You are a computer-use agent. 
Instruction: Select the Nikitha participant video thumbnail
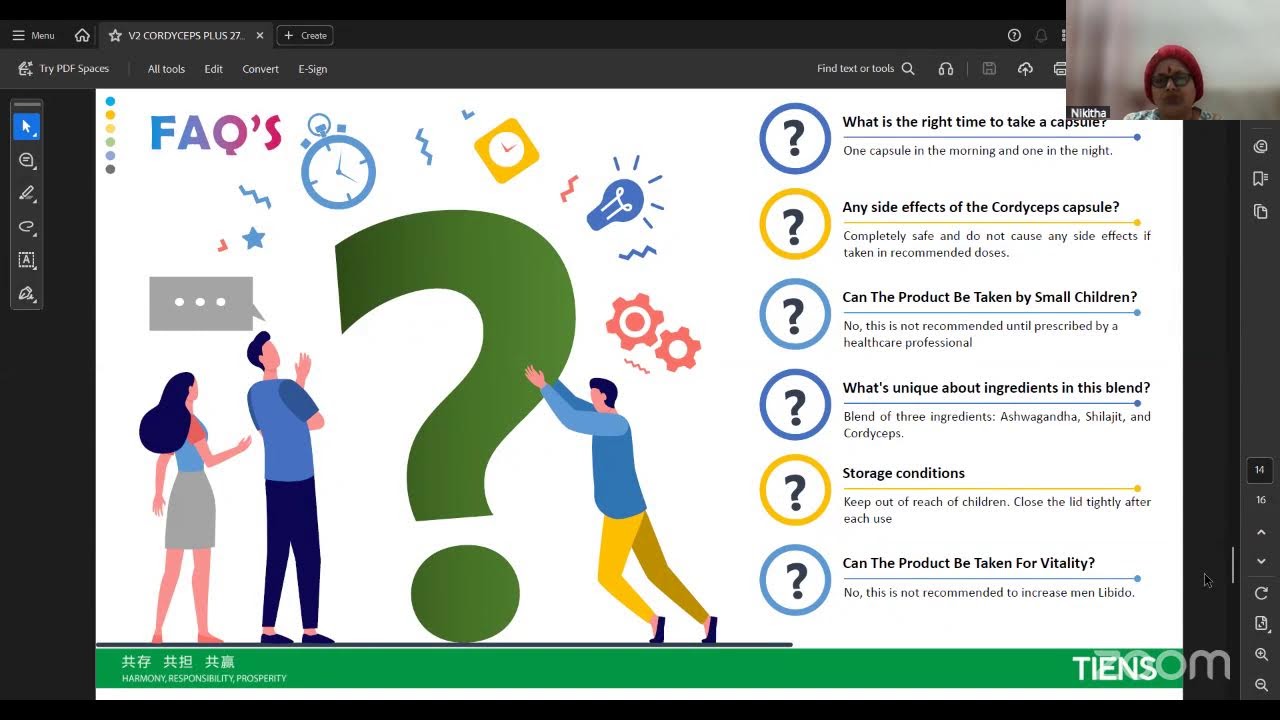coord(1172,60)
